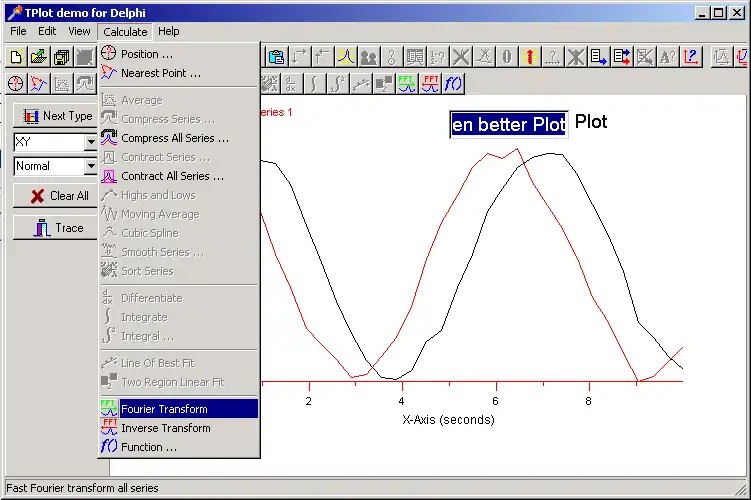Click the Next Type button

(56, 116)
